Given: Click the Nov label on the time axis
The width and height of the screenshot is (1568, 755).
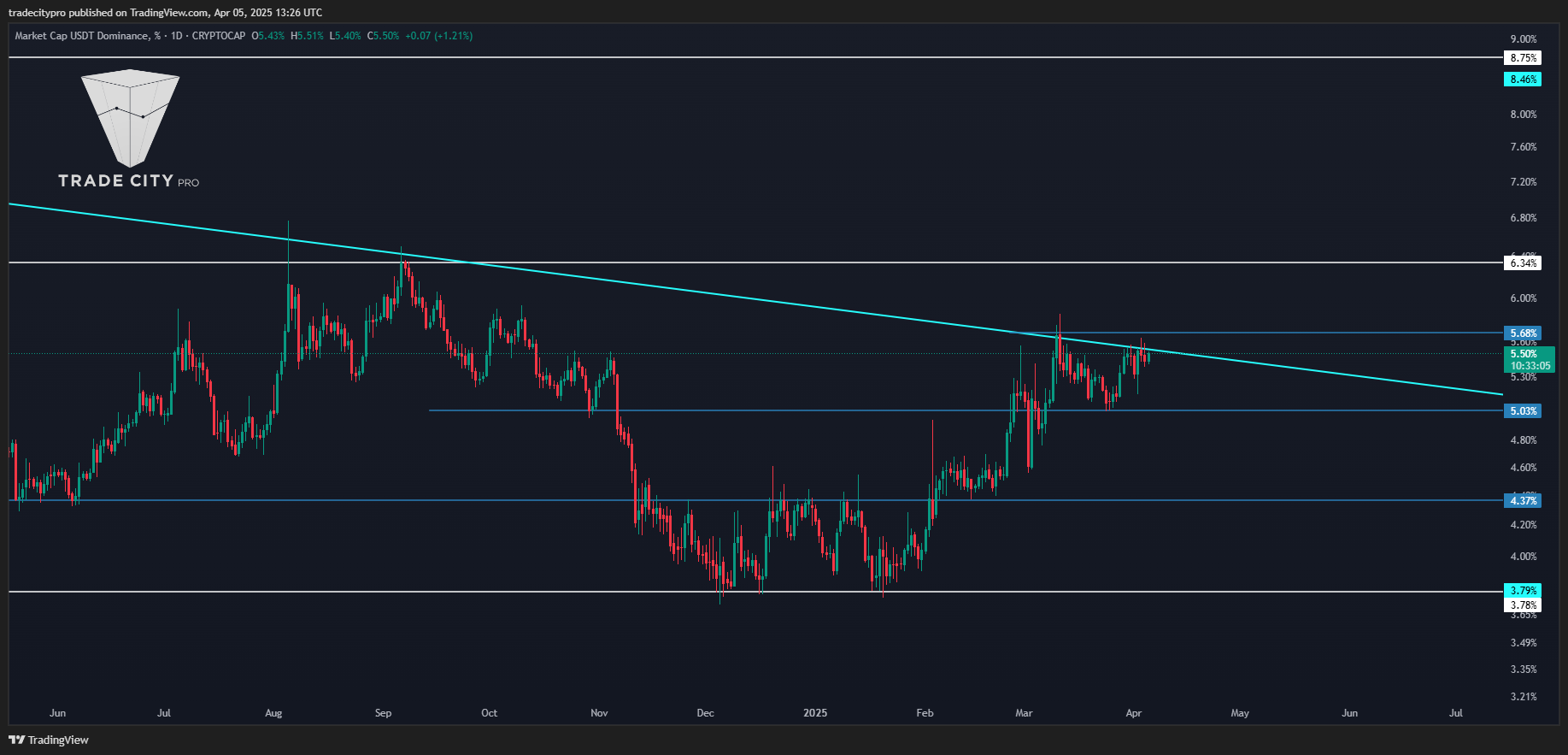Looking at the screenshot, I should coord(599,713).
